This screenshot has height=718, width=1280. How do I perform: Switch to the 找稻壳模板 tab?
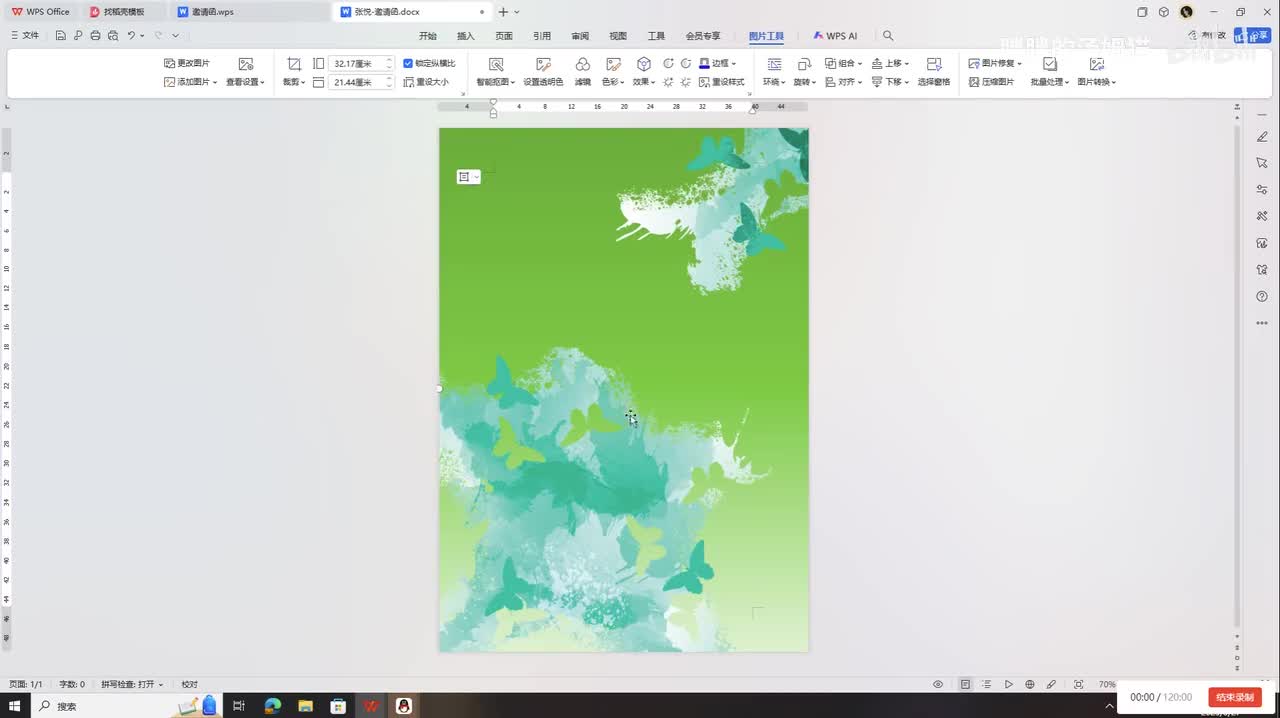pos(124,12)
